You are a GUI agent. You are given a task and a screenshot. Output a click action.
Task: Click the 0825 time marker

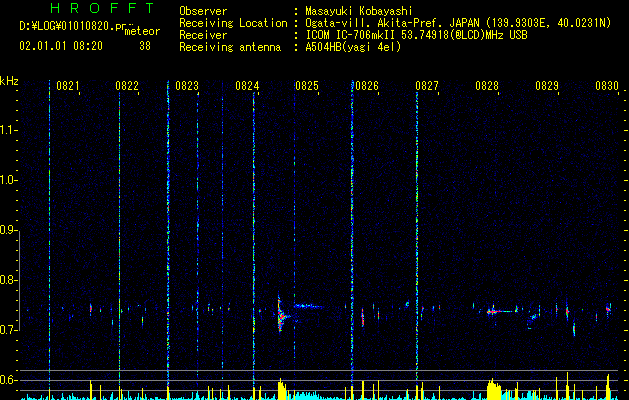coord(307,86)
